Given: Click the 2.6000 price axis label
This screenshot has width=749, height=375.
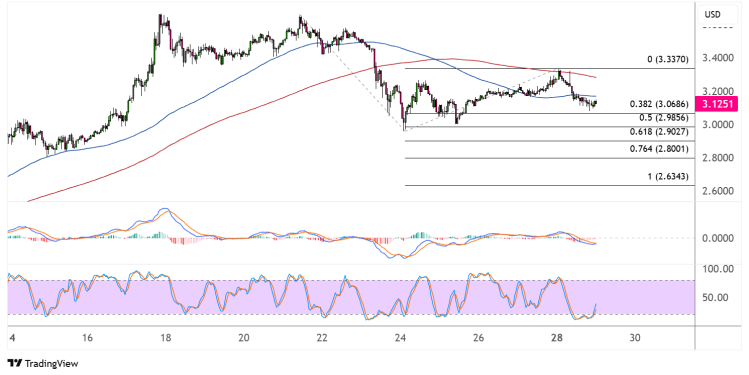Looking at the screenshot, I should click(718, 191).
